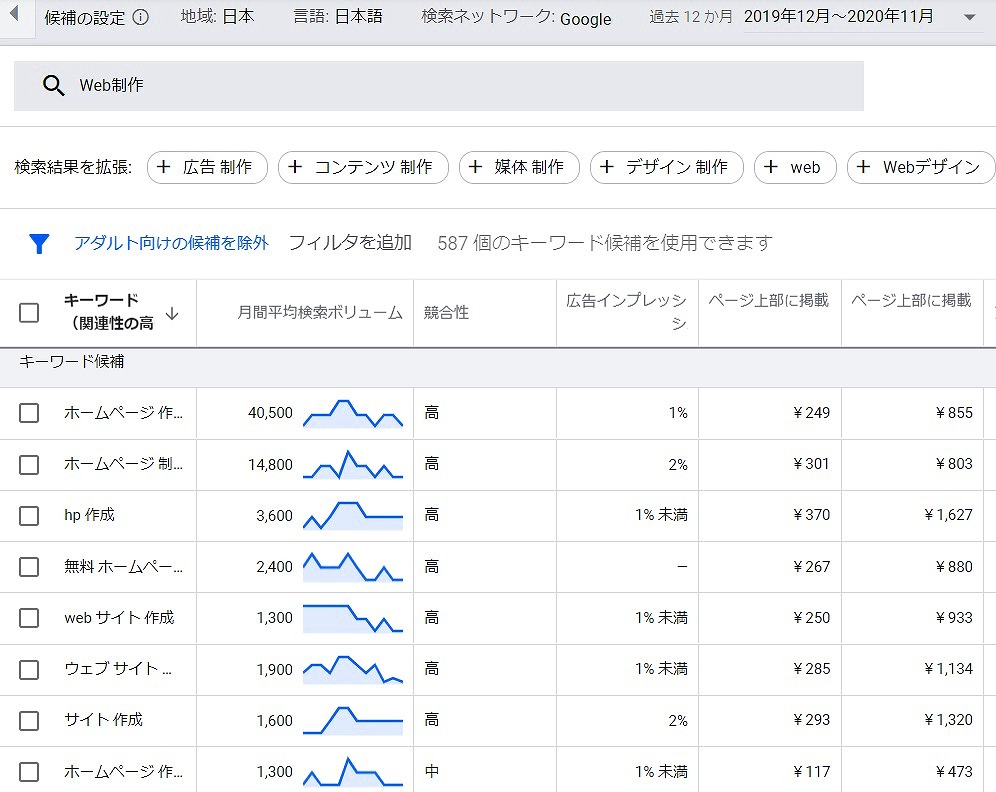Click the plus icon on 広告 制作 chip
The width and height of the screenshot is (996, 792).
(164, 167)
